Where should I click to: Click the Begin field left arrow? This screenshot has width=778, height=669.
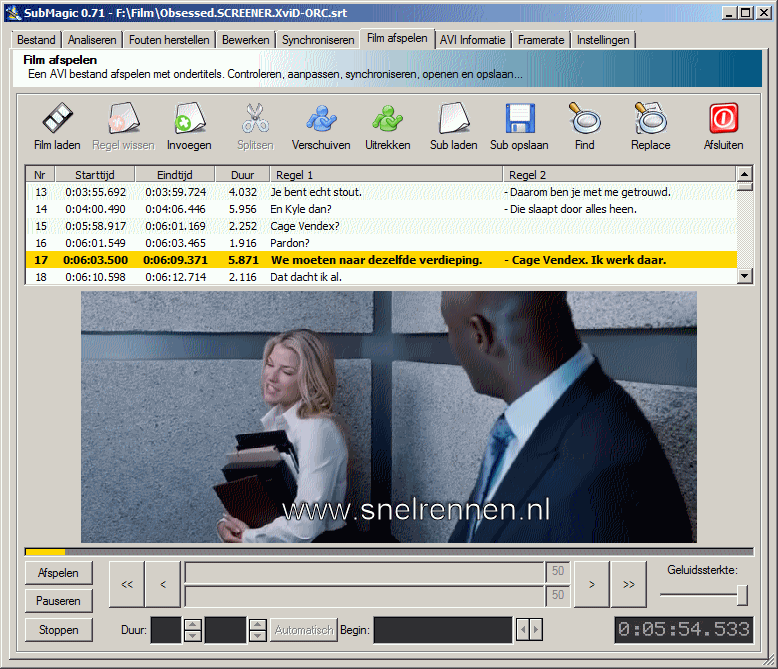(x=522, y=630)
